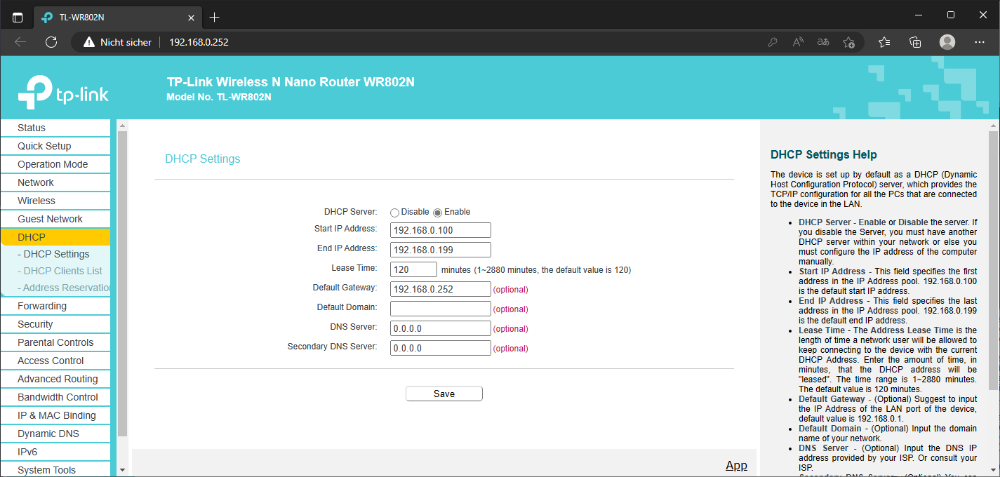Screen dimensions: 1000x477
Task: Click the sidebar menu scrollbar
Action: tap(123, 284)
